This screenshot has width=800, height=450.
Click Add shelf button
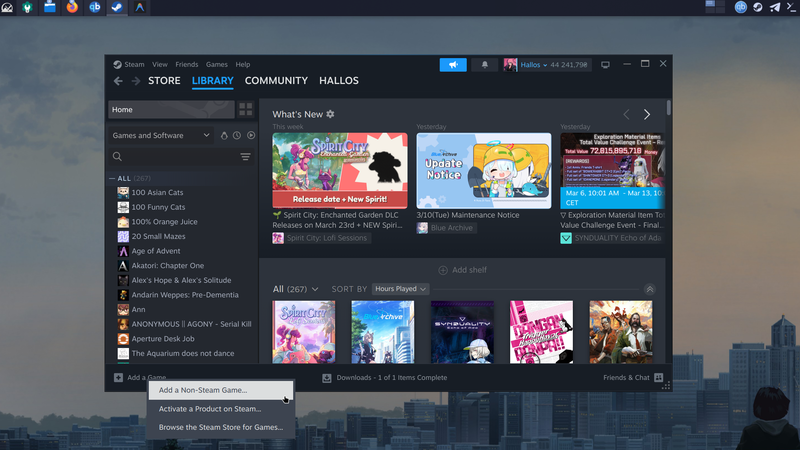click(463, 270)
